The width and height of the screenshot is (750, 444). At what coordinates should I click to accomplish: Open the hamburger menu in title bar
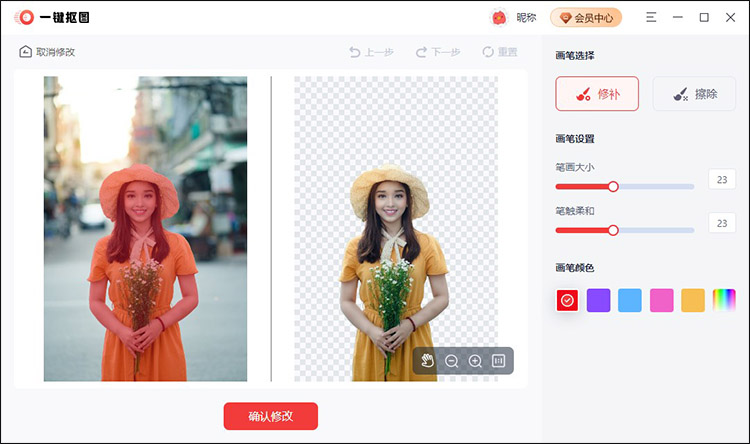click(x=651, y=17)
